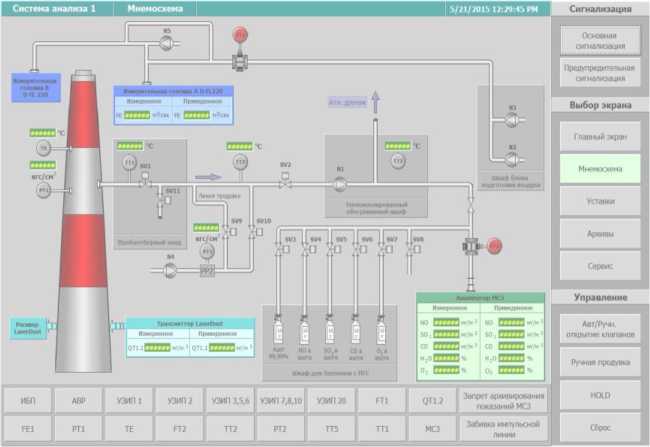The width and height of the screenshot is (650, 447).
Task: Click the PT1 pressure sensor circle
Action: click(x=43, y=189)
